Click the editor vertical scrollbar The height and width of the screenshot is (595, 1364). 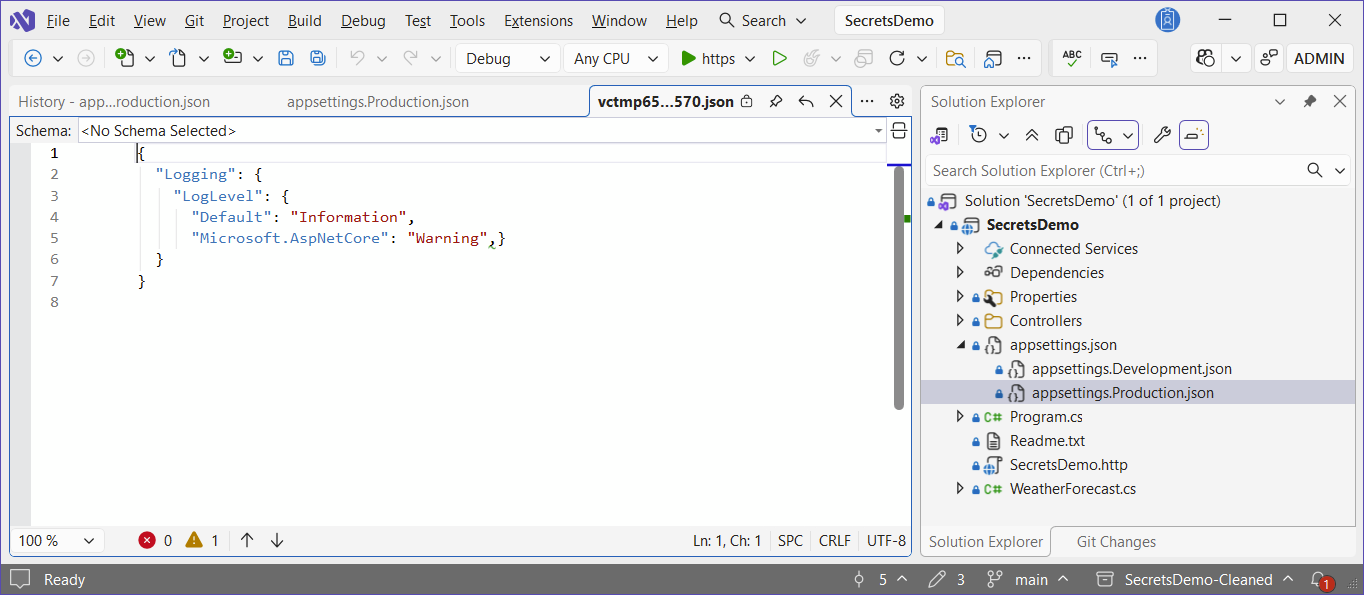[899, 288]
